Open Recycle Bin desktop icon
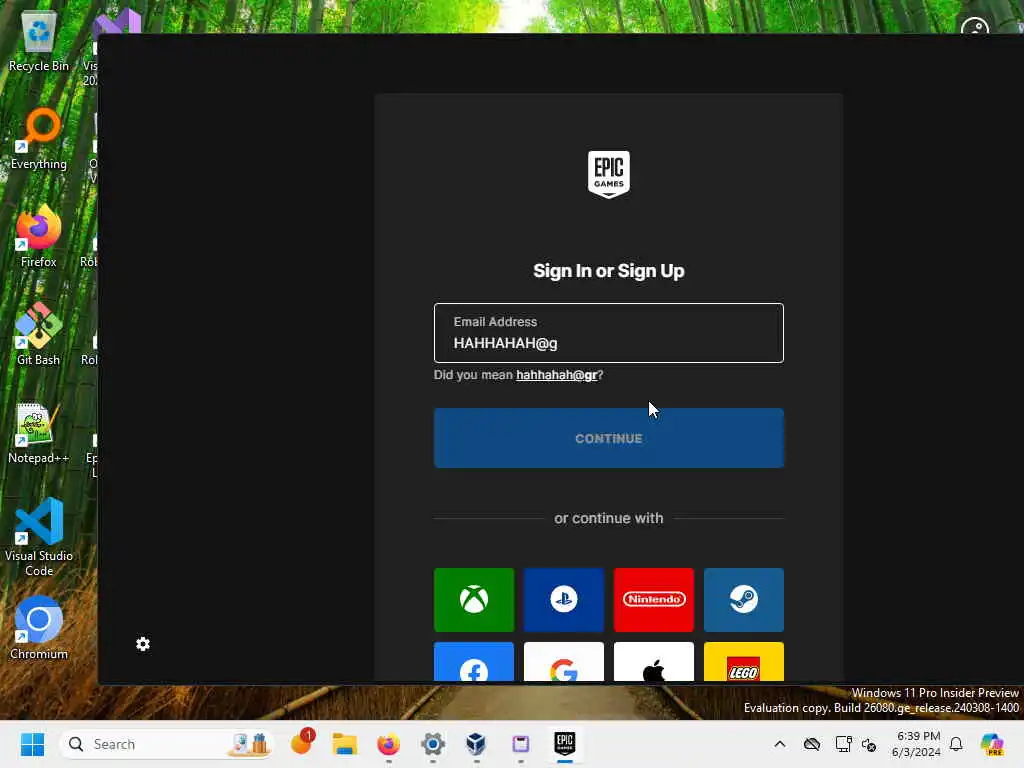The width and height of the screenshot is (1024, 768). tap(39, 42)
